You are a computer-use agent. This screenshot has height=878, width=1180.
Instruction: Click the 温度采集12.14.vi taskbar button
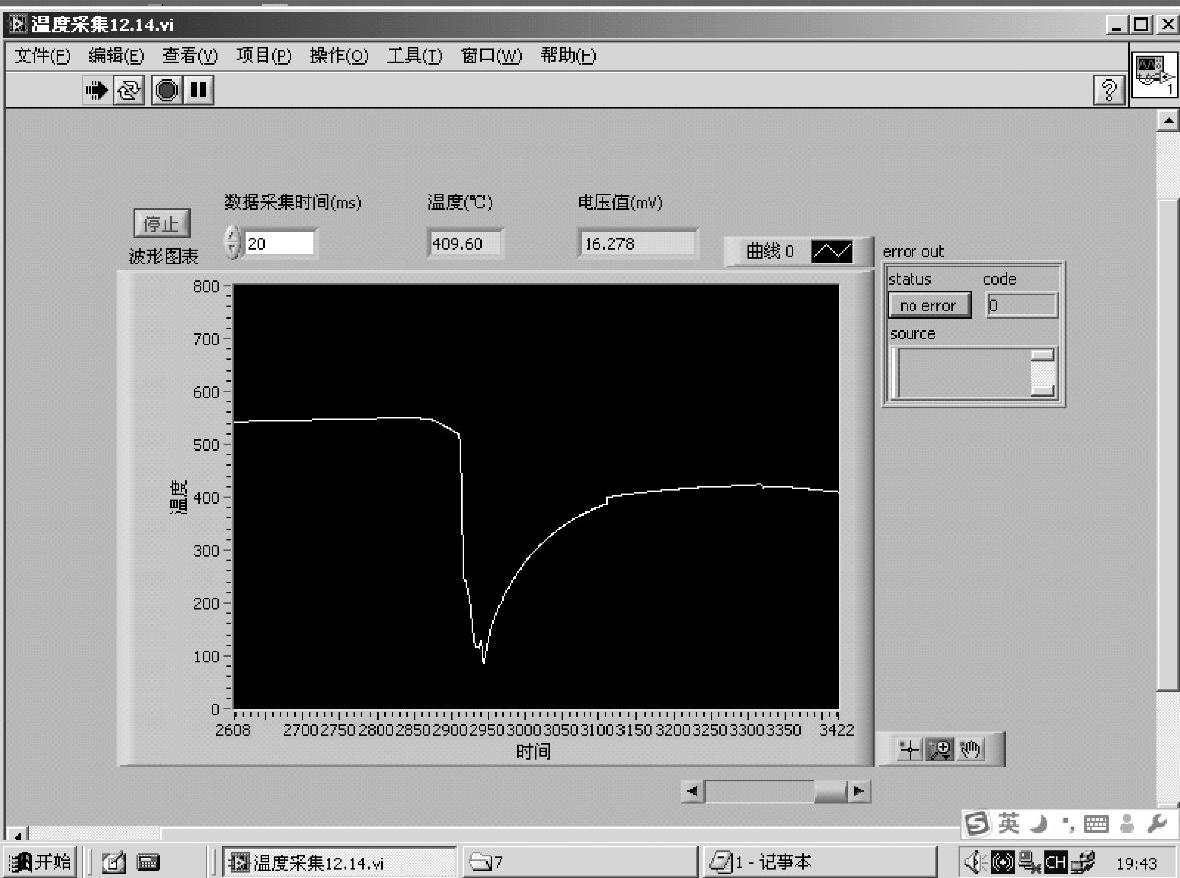tap(339, 862)
